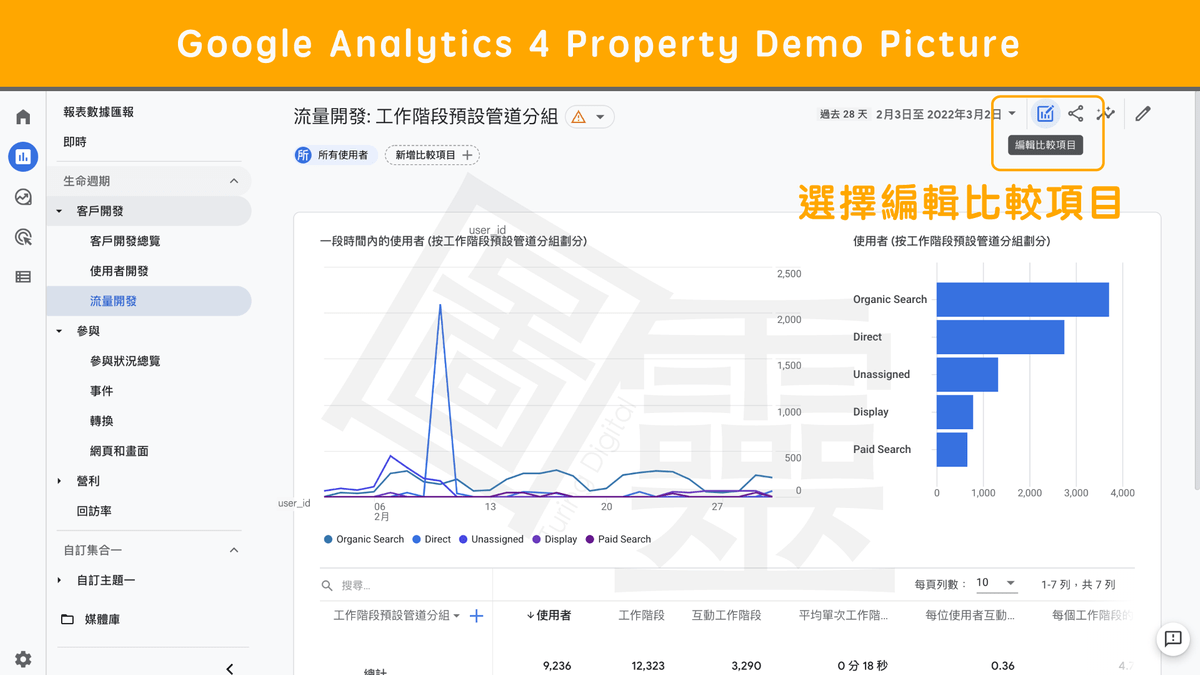Click the Organic Search legend color dot
Screen dimensions: 1200x675
[x=328, y=539]
